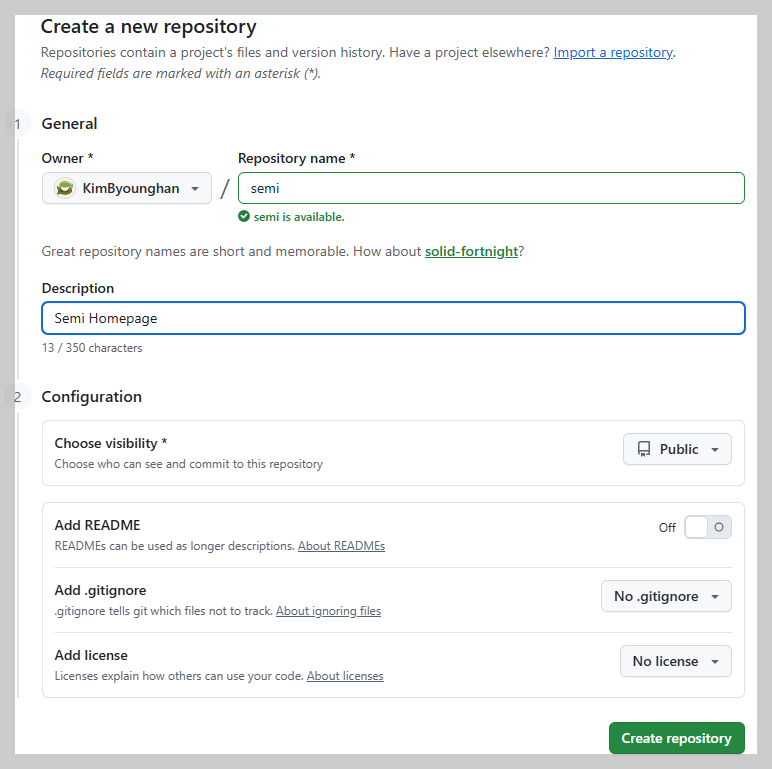Click the Create a new repository title
The image size is (772, 769).
(x=148, y=27)
